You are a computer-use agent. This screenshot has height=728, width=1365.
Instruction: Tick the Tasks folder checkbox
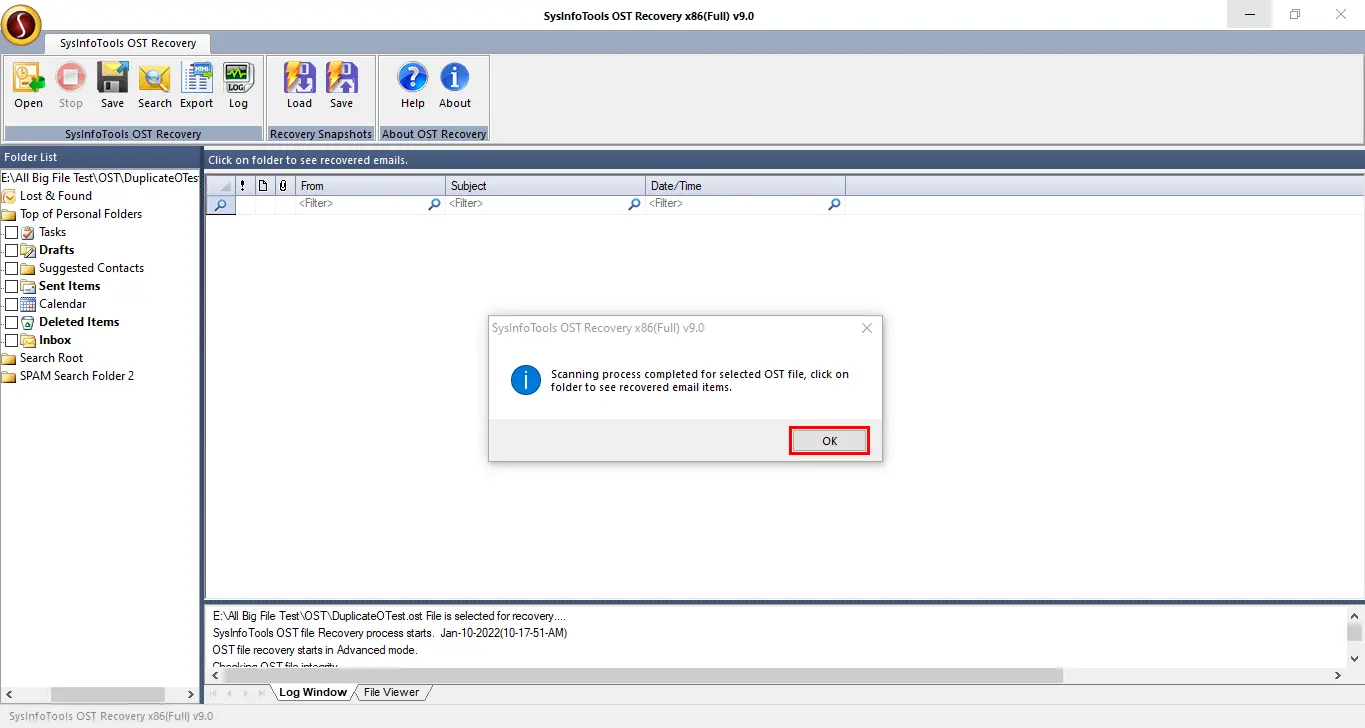pyautogui.click(x=12, y=232)
